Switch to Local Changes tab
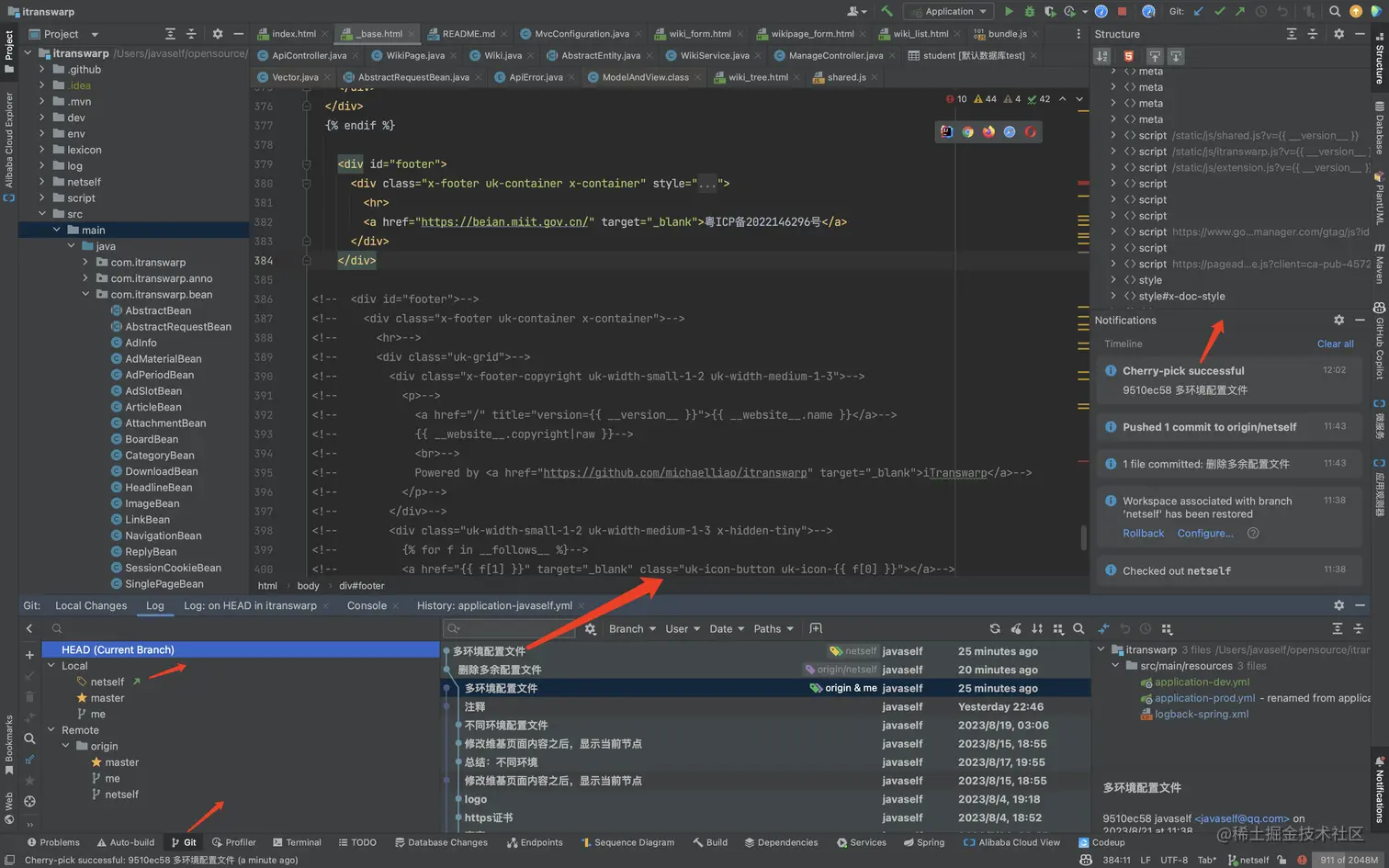This screenshot has height=868, width=1389. point(91,606)
